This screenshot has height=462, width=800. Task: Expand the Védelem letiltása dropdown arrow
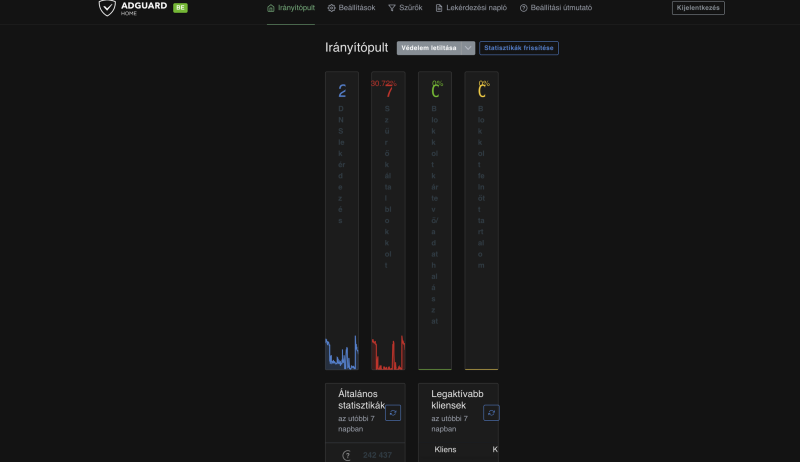point(468,48)
